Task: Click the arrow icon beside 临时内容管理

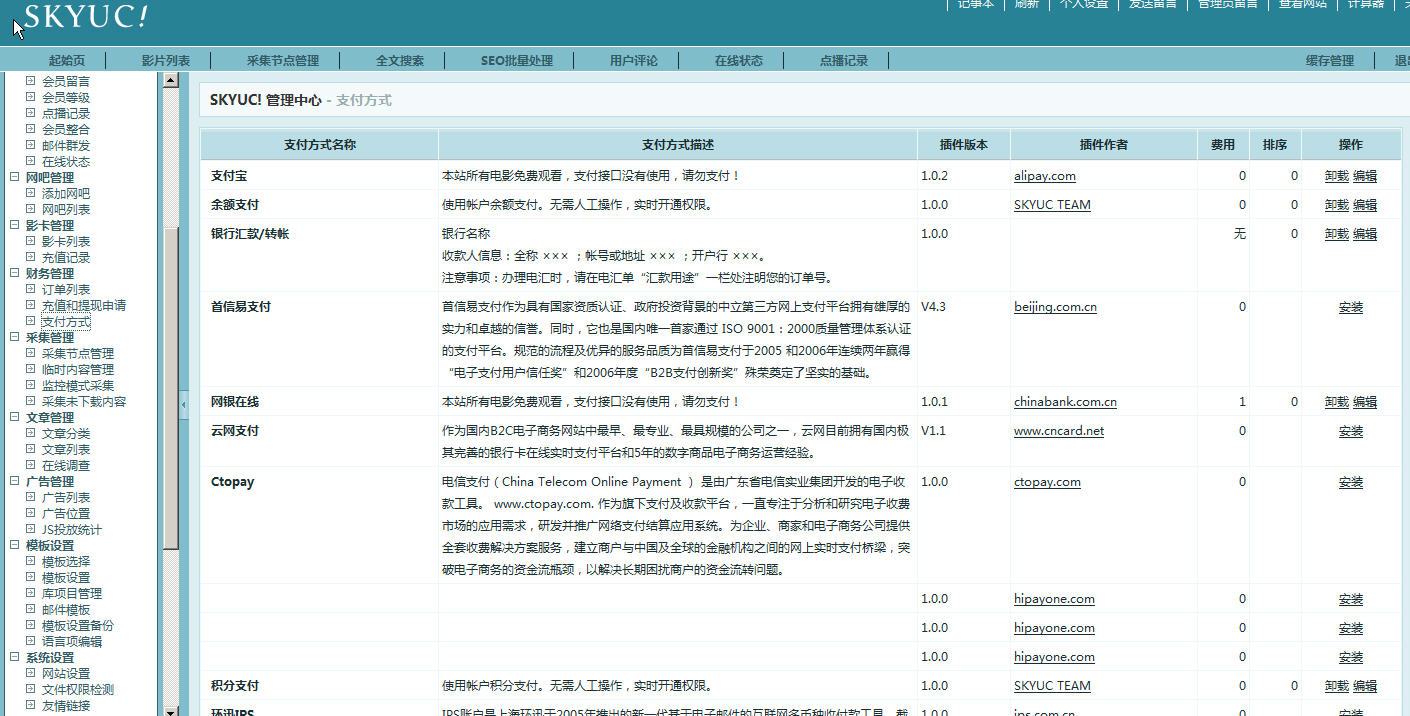Action: click(31, 369)
